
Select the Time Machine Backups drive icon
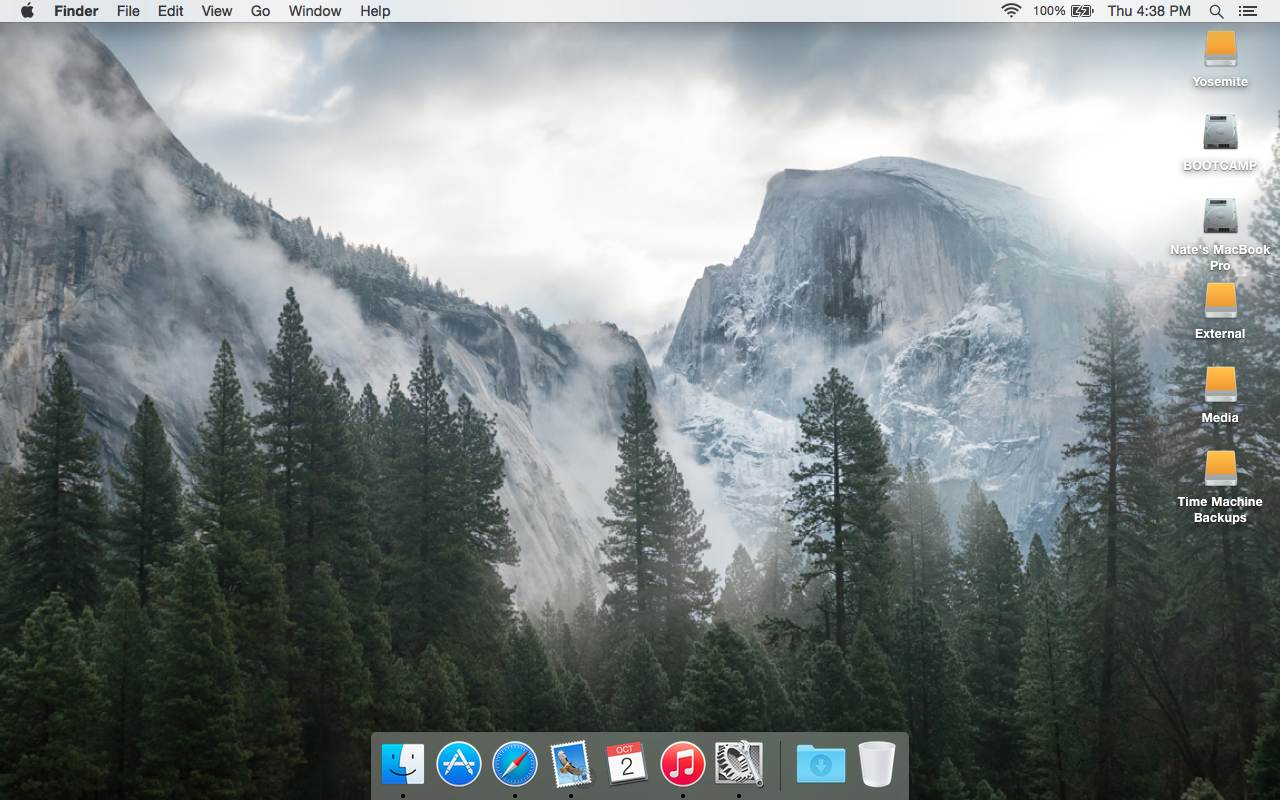1220,469
